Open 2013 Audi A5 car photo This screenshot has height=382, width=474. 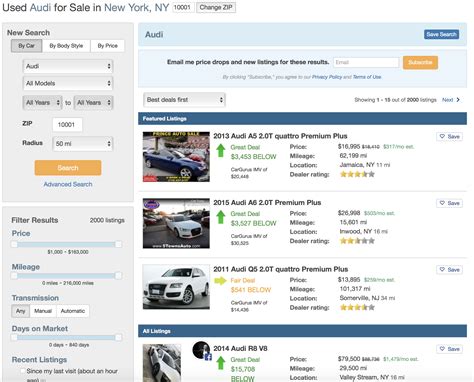(x=176, y=157)
